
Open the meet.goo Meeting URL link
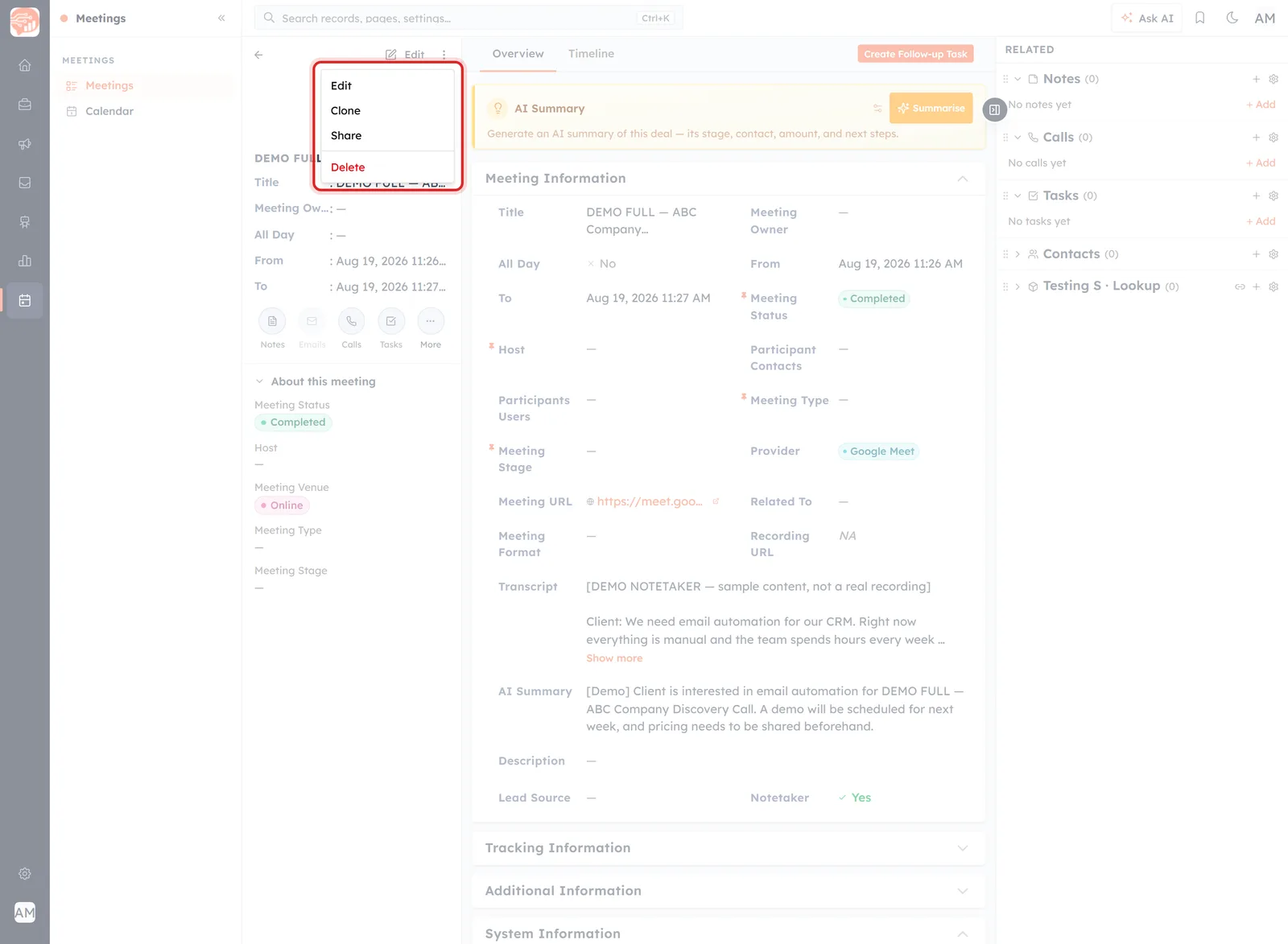(650, 501)
